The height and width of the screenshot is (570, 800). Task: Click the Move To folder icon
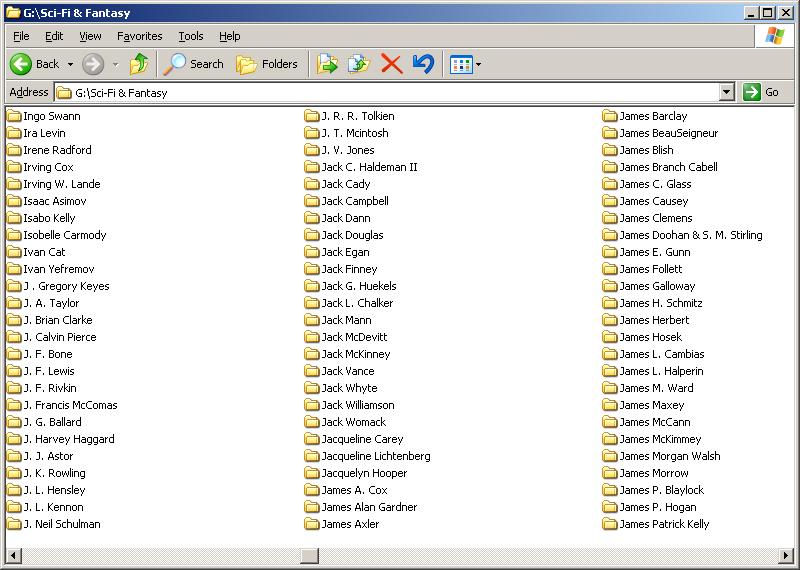pos(327,64)
